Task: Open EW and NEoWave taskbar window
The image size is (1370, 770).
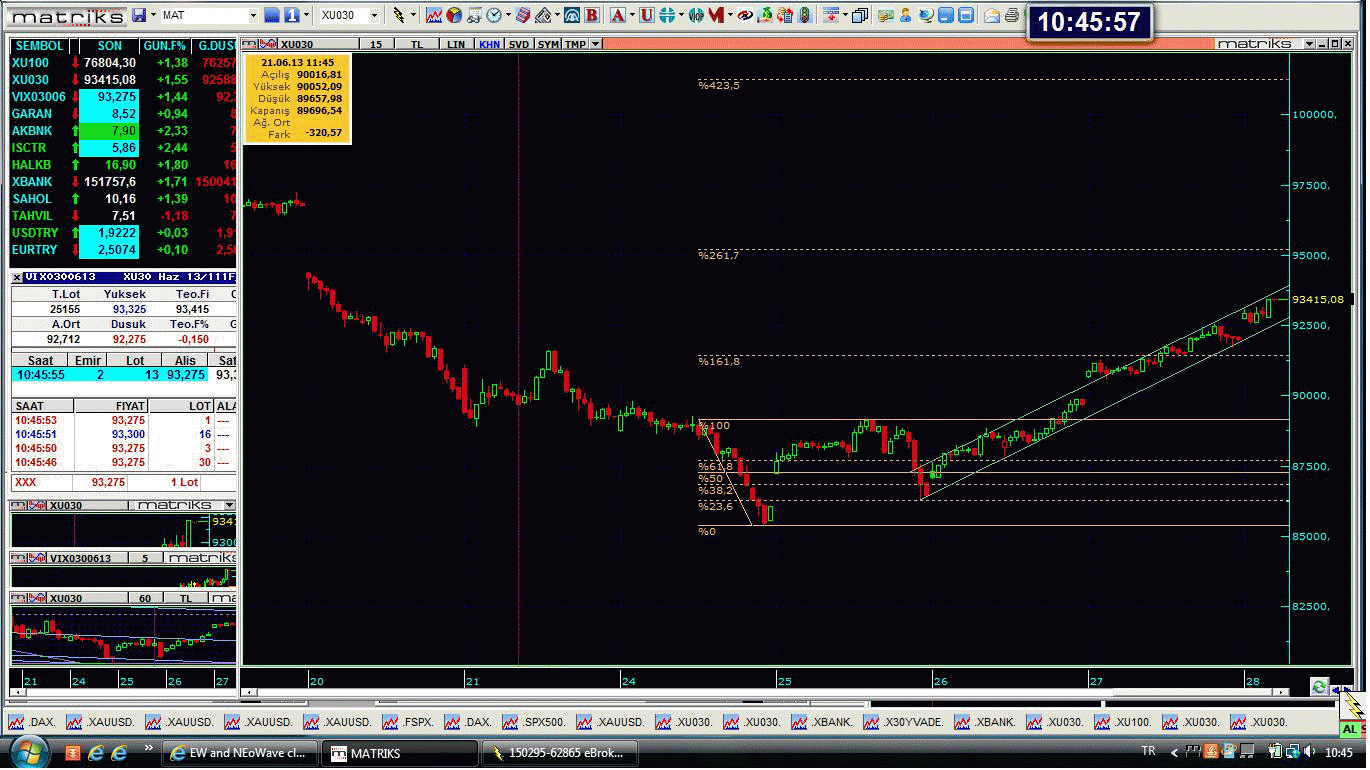Action: click(240, 753)
